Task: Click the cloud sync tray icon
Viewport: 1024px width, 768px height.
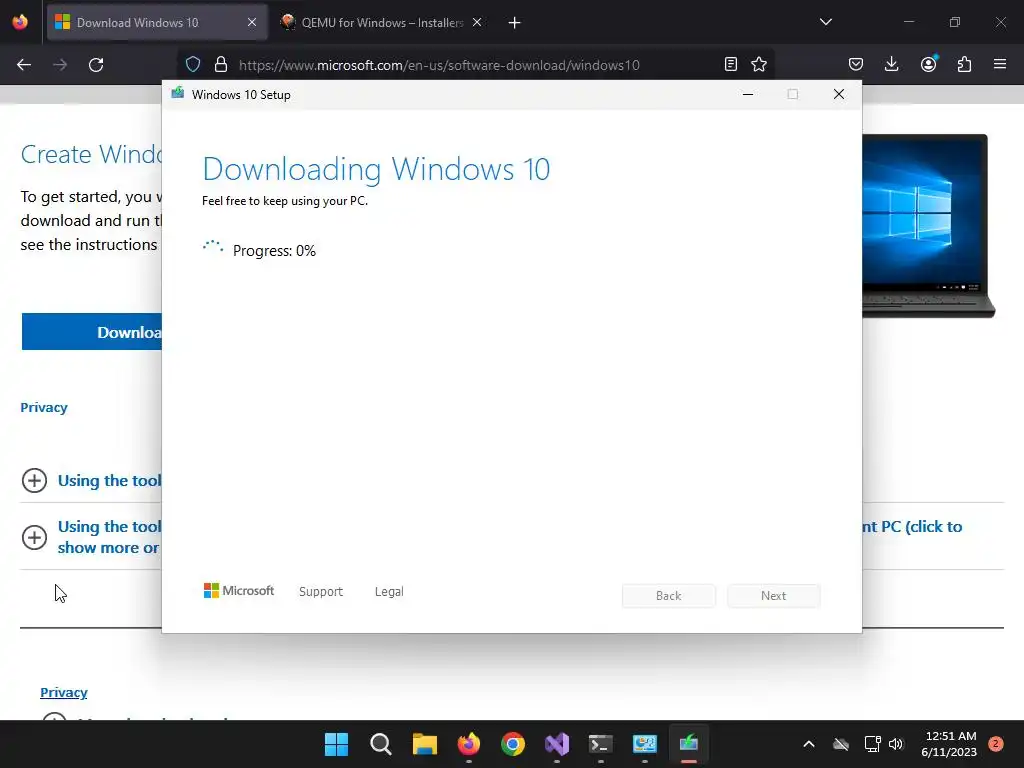Action: (x=841, y=744)
